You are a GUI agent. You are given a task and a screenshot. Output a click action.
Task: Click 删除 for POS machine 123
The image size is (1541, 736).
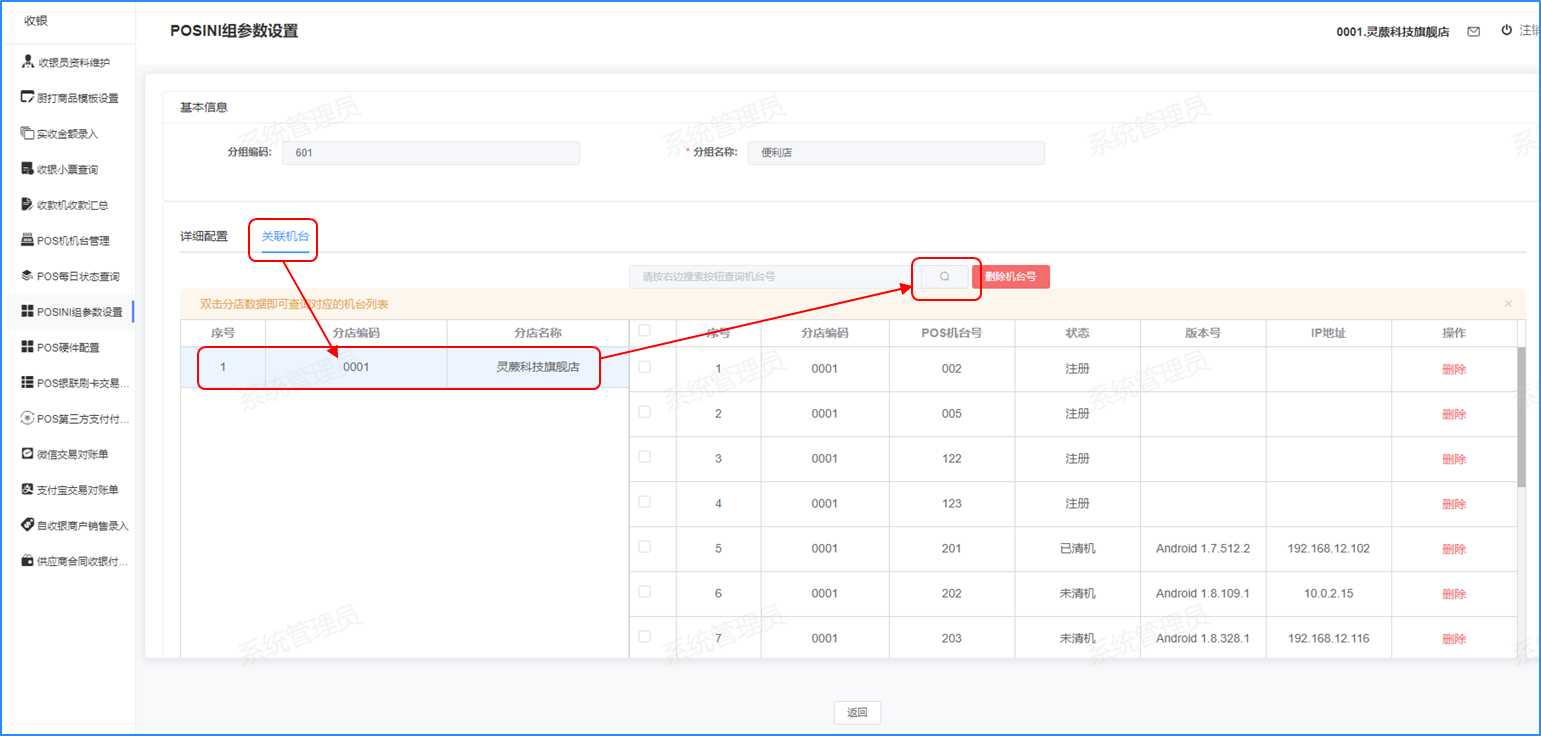(1454, 504)
